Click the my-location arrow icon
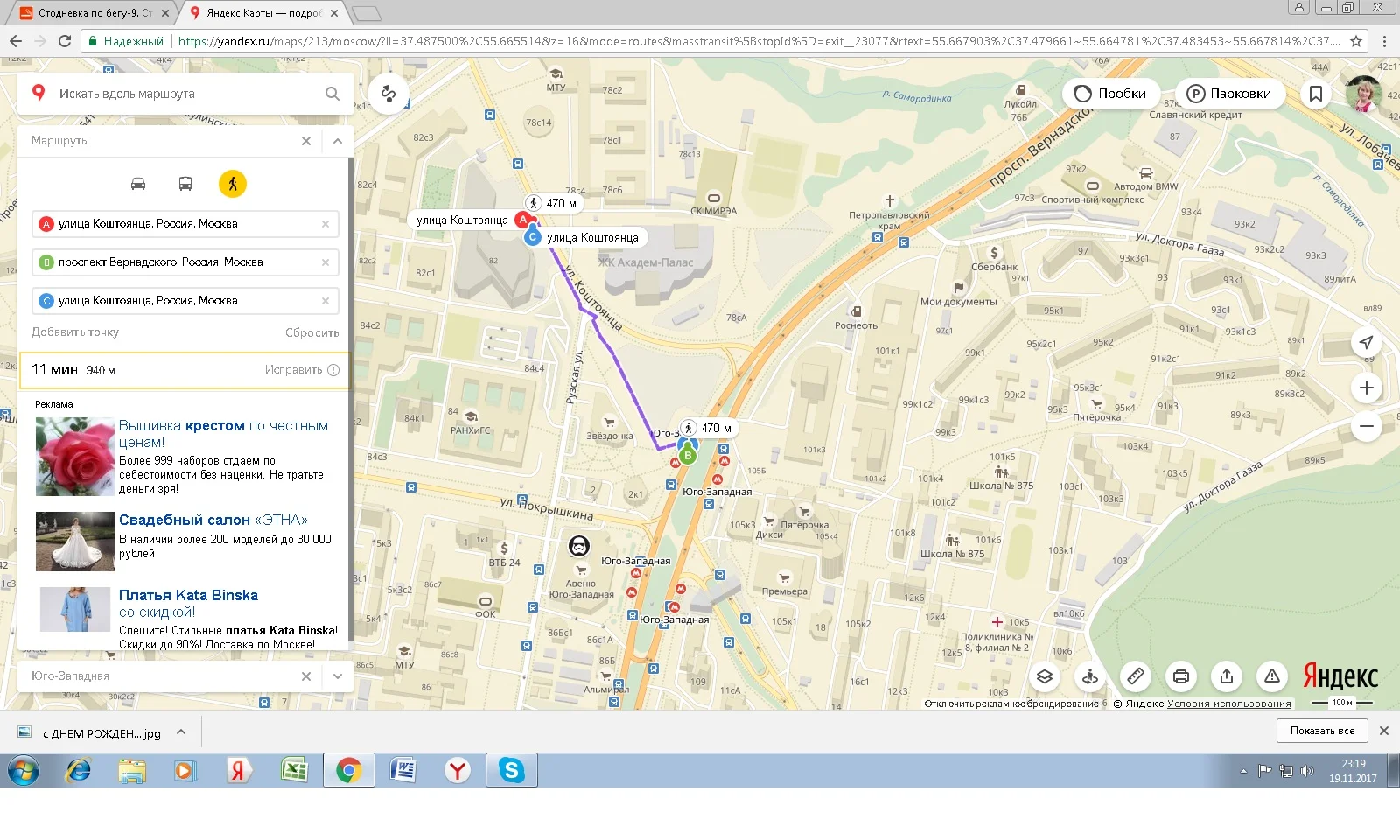Viewport: 1400px width, 840px height. pyautogui.click(x=1367, y=342)
